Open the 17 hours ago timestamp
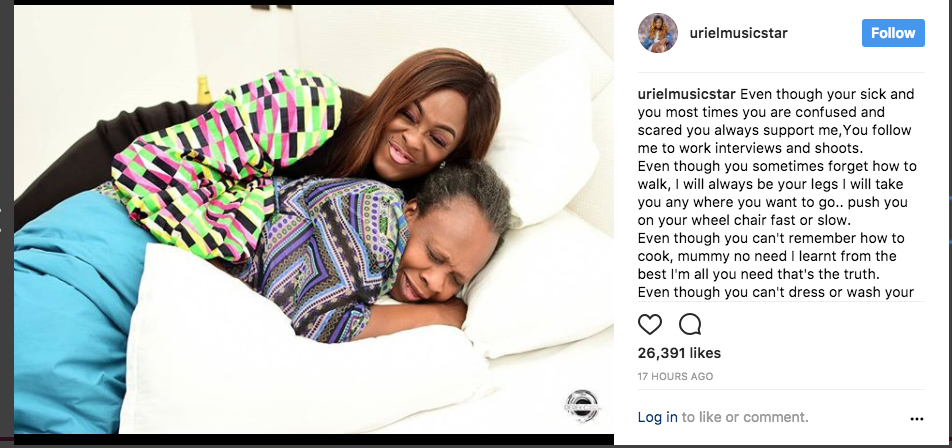This screenshot has width=952, height=448. tap(675, 376)
